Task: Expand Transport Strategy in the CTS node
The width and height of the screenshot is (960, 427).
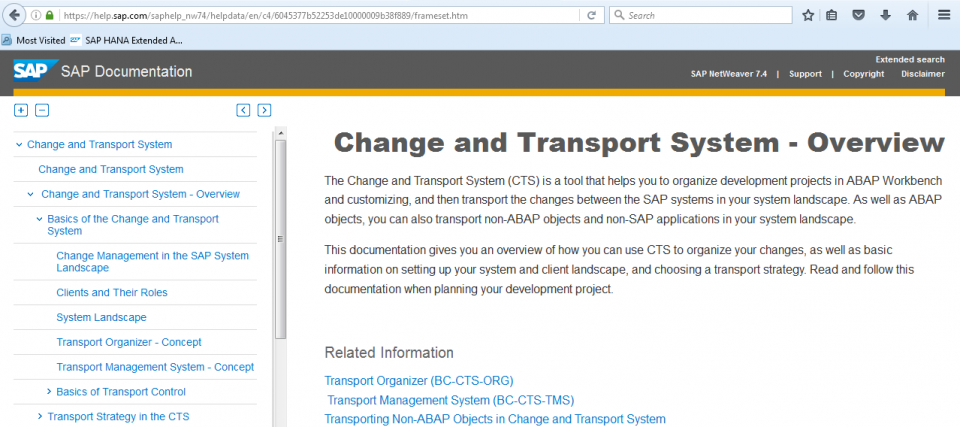Action: coord(40,416)
